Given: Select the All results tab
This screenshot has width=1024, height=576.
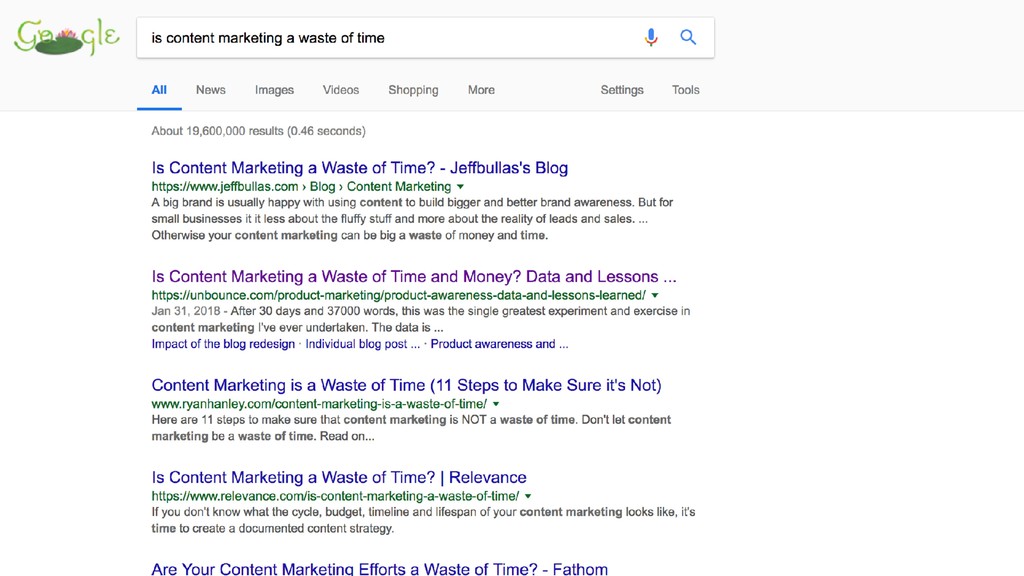Looking at the screenshot, I should tap(159, 90).
